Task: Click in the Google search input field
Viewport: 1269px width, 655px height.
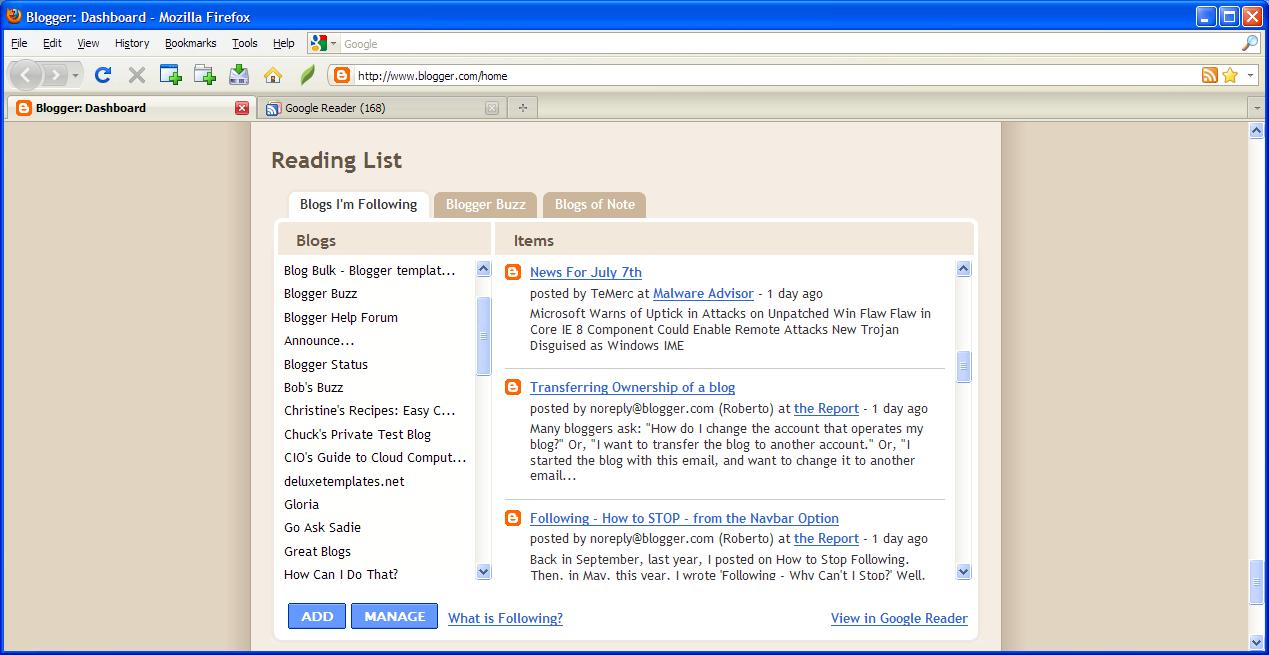Action: point(790,43)
